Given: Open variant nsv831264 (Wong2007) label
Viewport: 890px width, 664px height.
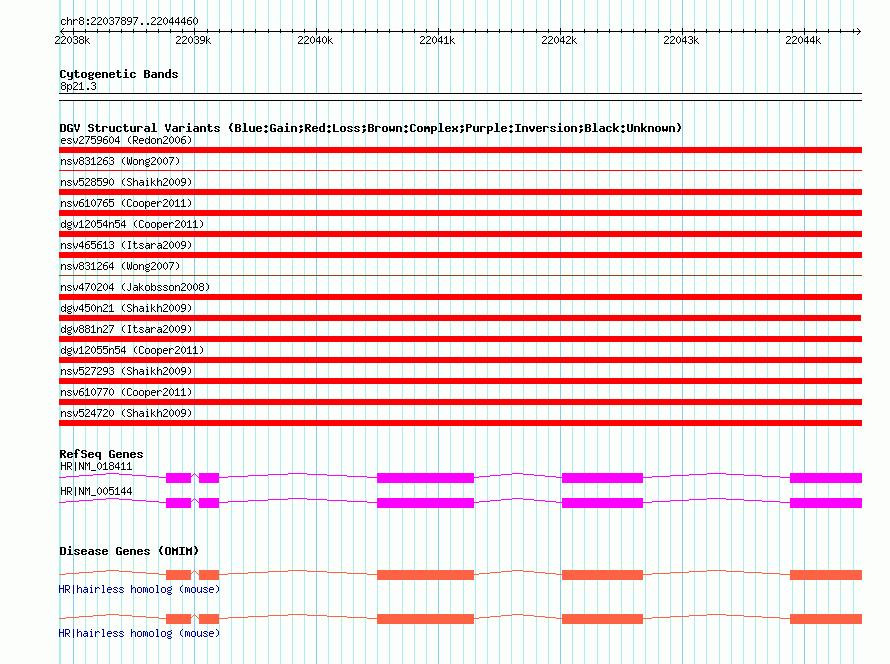Looking at the screenshot, I should coord(120,266).
